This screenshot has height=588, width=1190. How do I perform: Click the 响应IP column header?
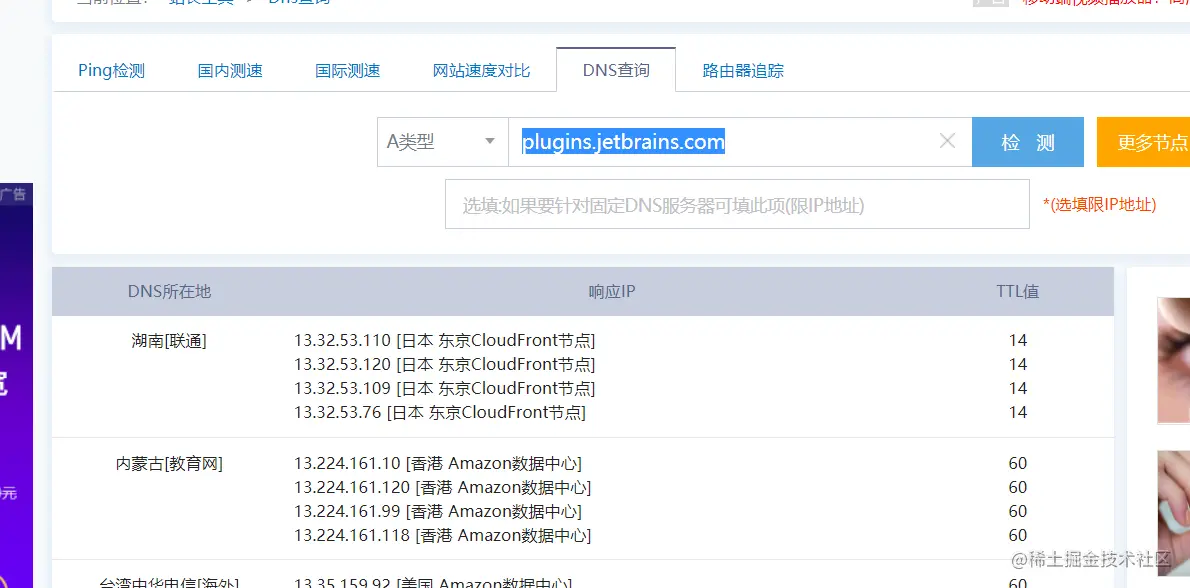[612, 291]
